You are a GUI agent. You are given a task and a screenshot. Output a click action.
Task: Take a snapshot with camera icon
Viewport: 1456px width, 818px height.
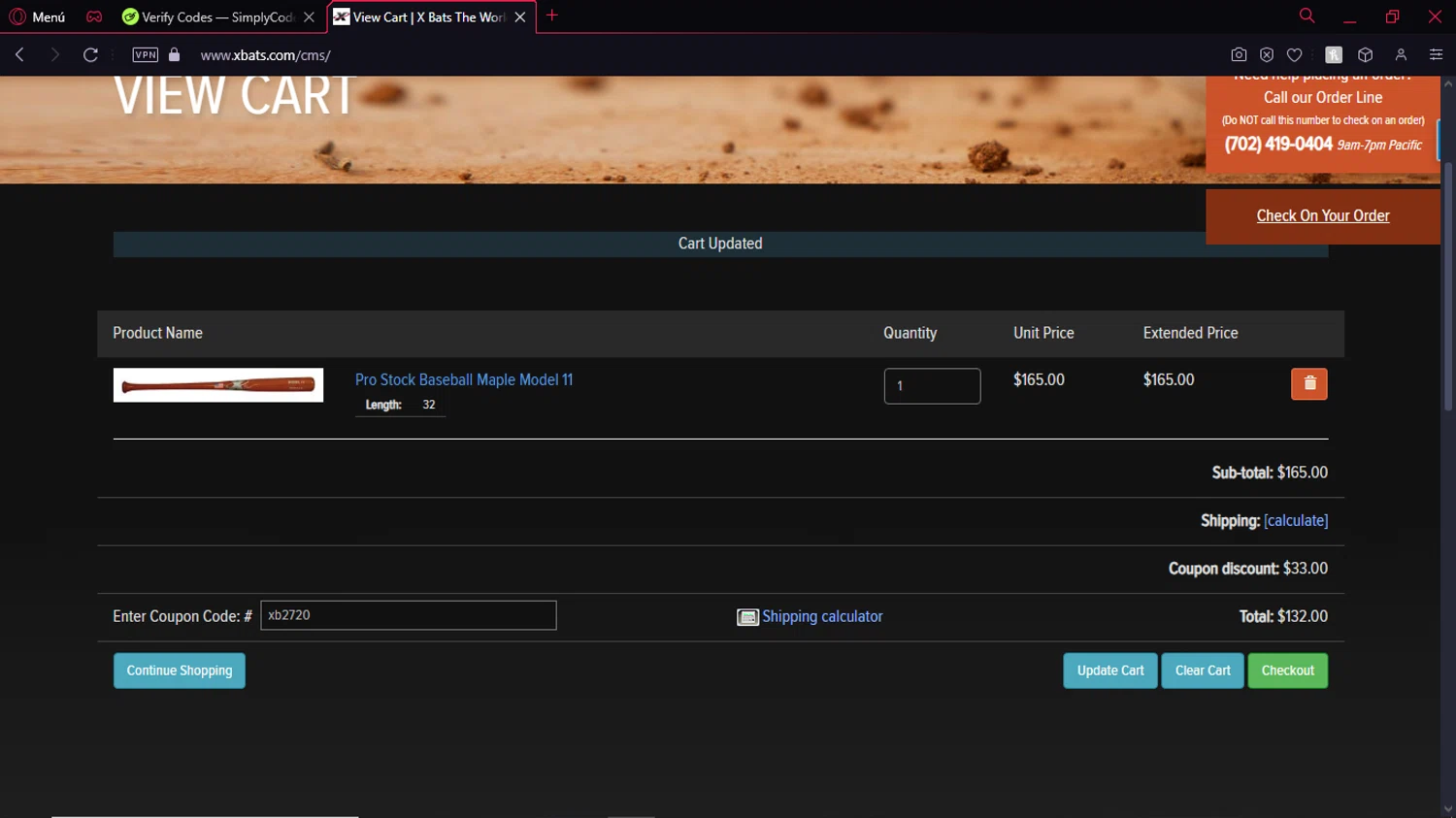coord(1239,54)
